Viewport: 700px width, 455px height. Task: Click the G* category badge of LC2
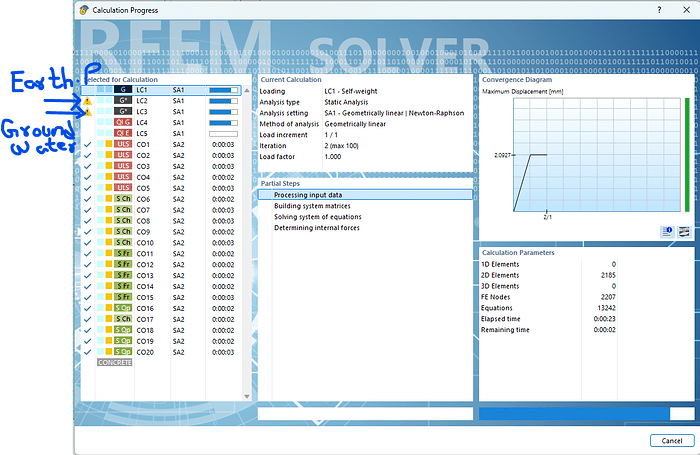[x=123, y=100]
